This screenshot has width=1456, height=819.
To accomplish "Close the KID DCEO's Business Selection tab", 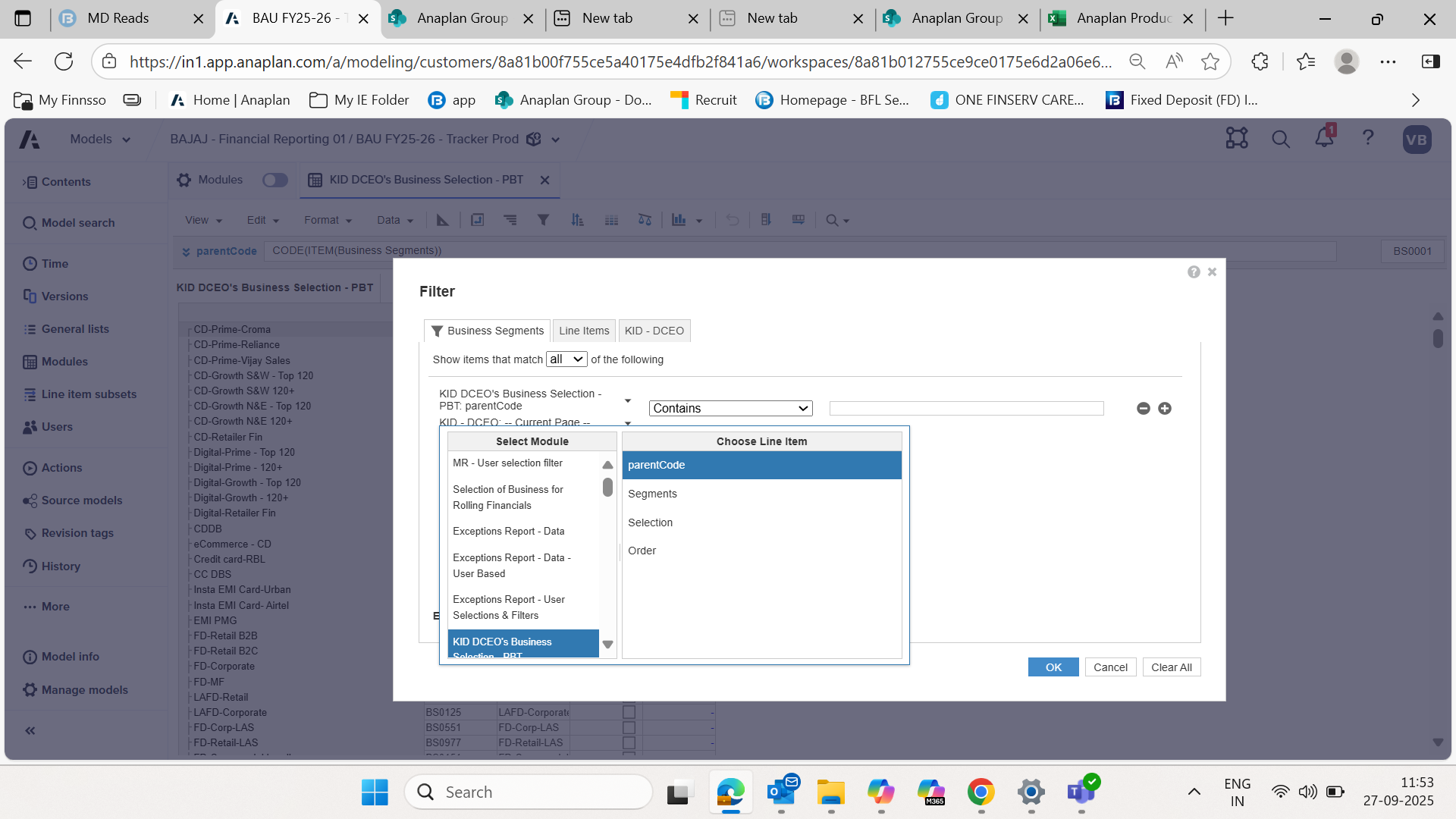I will [x=544, y=180].
